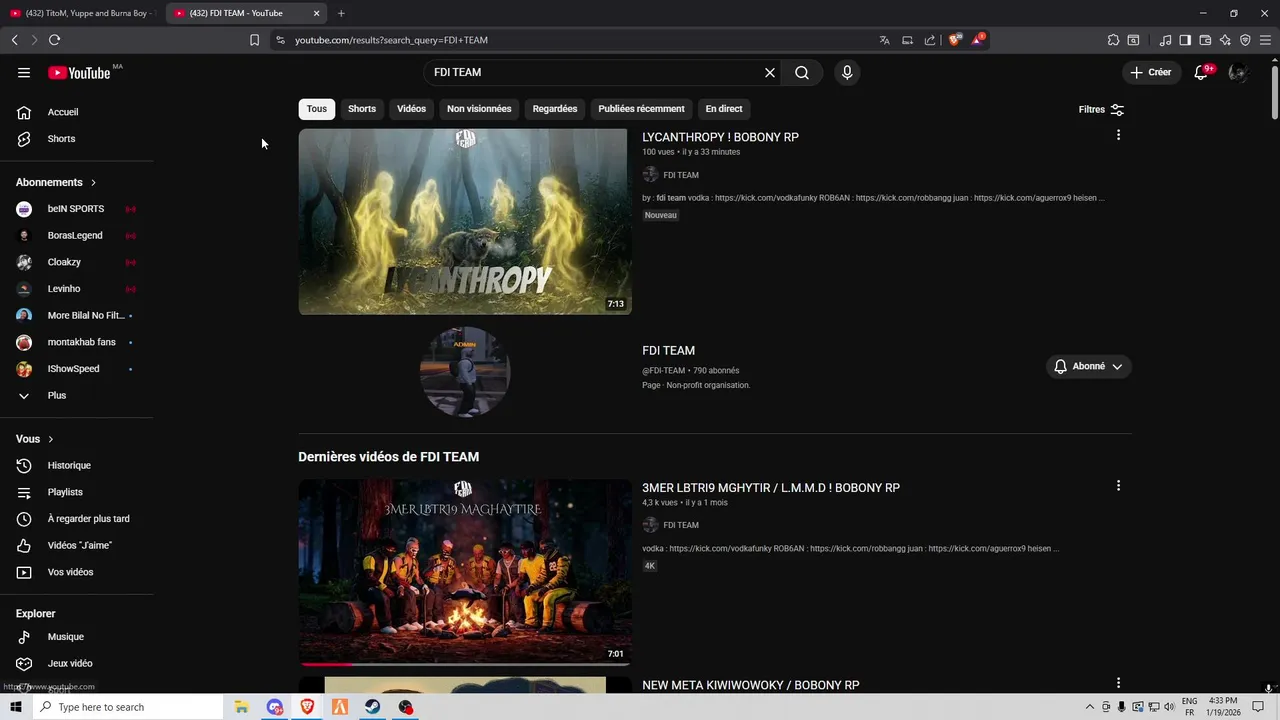Select the En direct filter chip

point(724,109)
